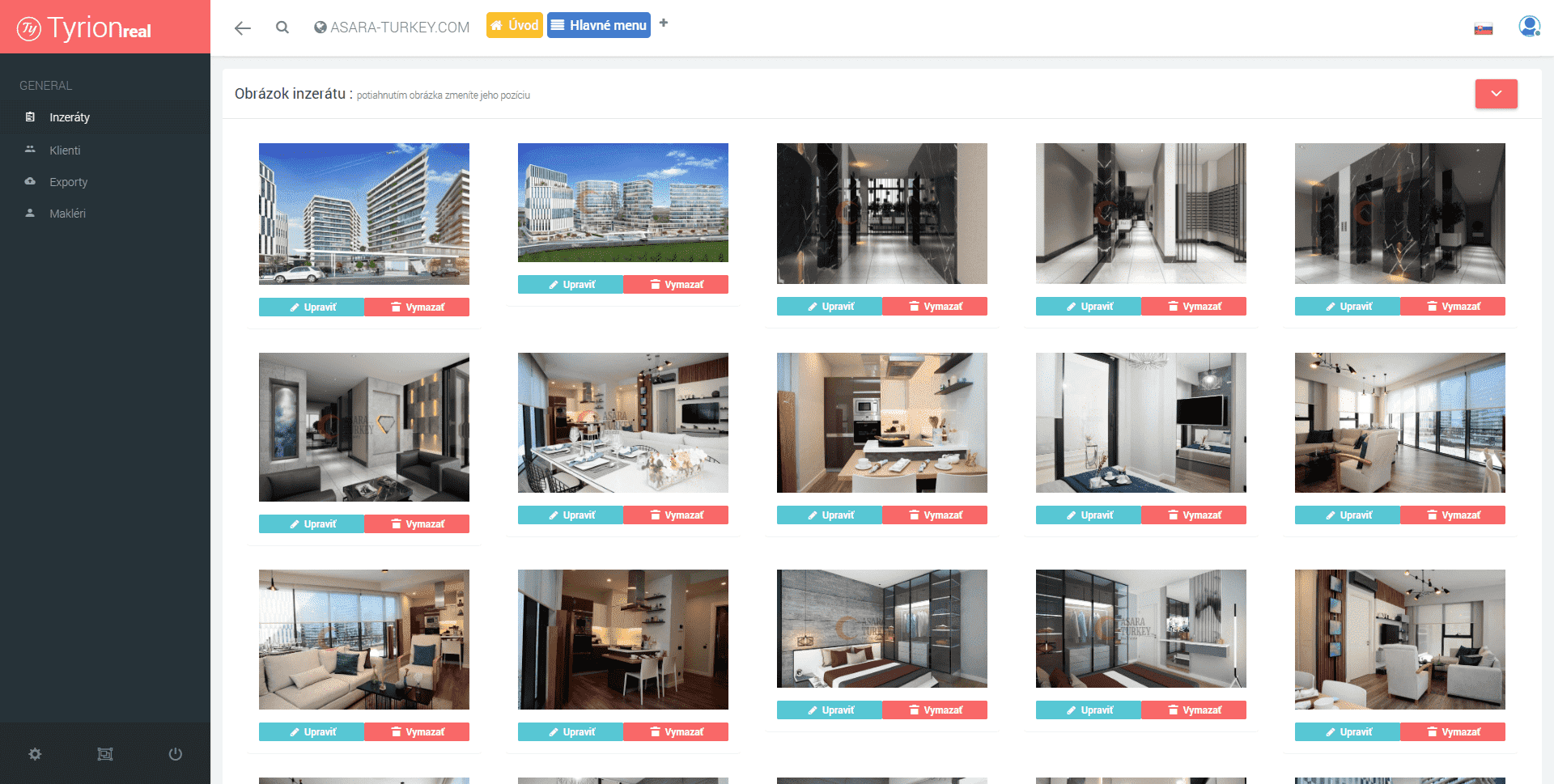Open the search magnifier icon

pos(282,28)
